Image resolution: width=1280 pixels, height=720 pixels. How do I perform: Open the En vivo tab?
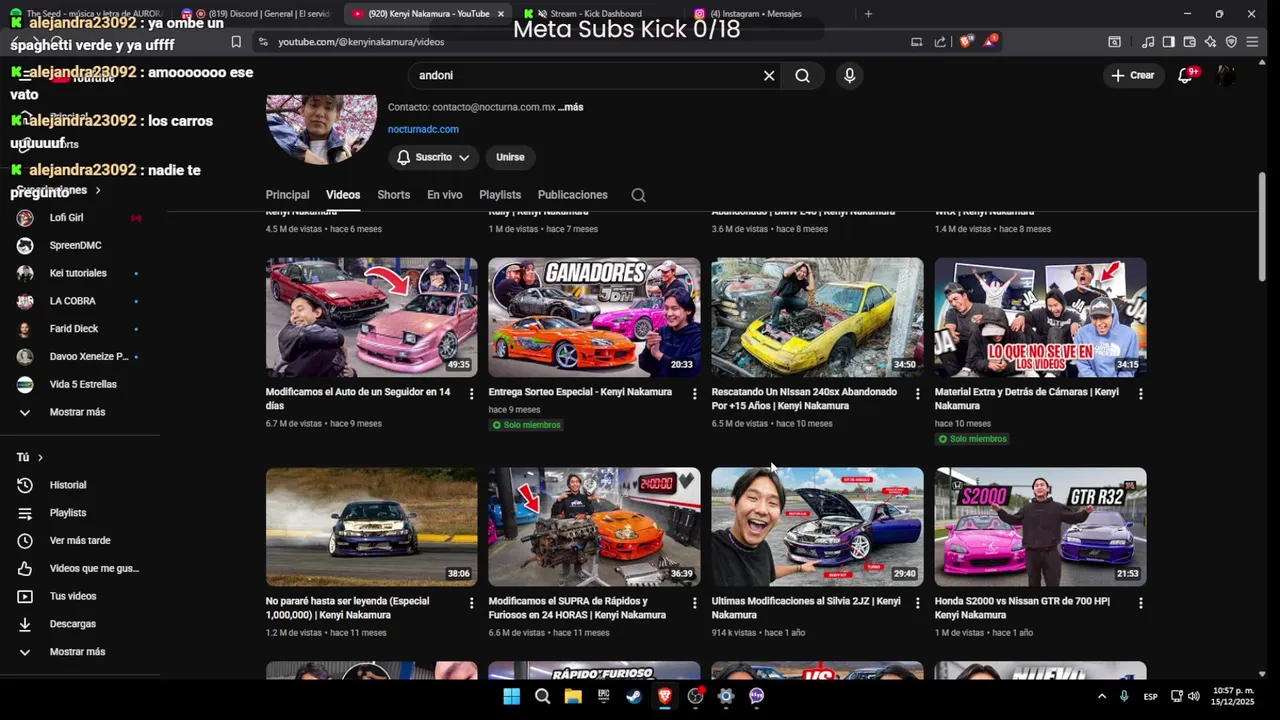tap(444, 195)
